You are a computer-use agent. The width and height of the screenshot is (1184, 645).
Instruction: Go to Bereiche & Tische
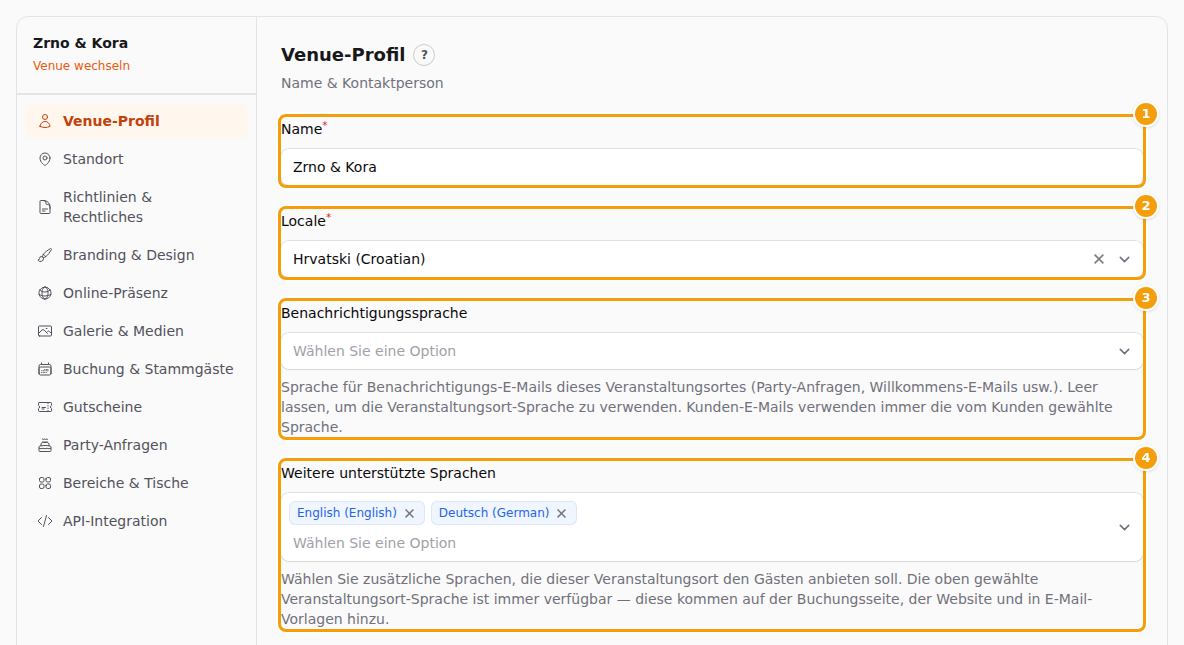click(136, 483)
